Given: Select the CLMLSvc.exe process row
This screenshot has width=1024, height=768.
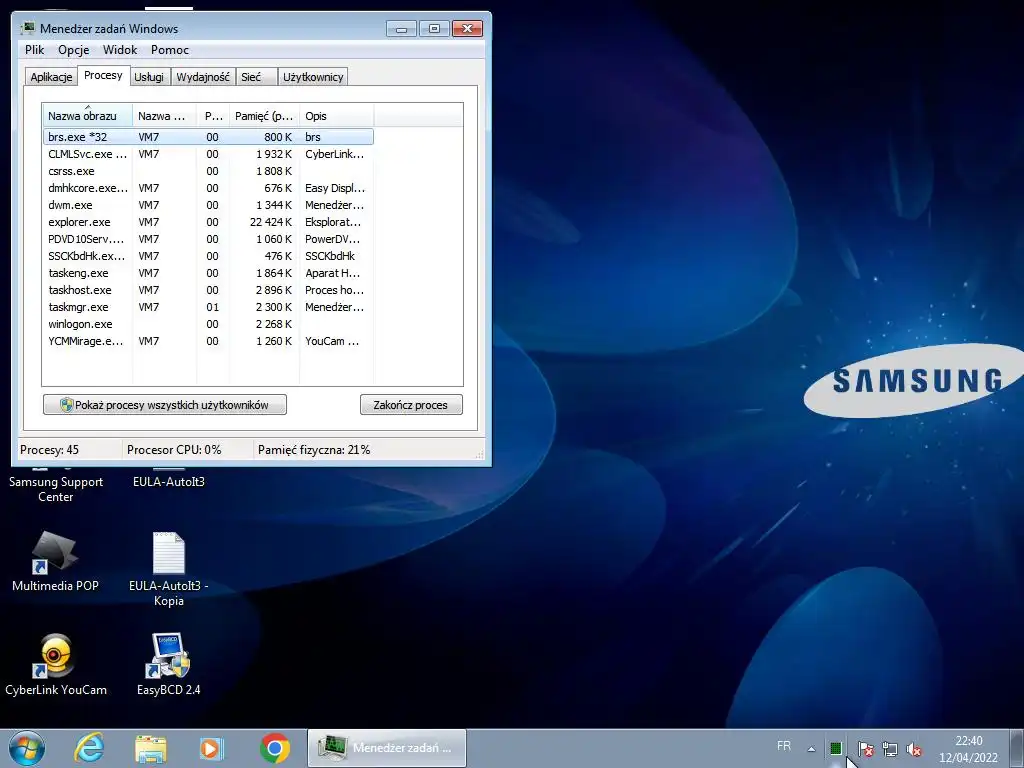Looking at the screenshot, I should coord(208,154).
